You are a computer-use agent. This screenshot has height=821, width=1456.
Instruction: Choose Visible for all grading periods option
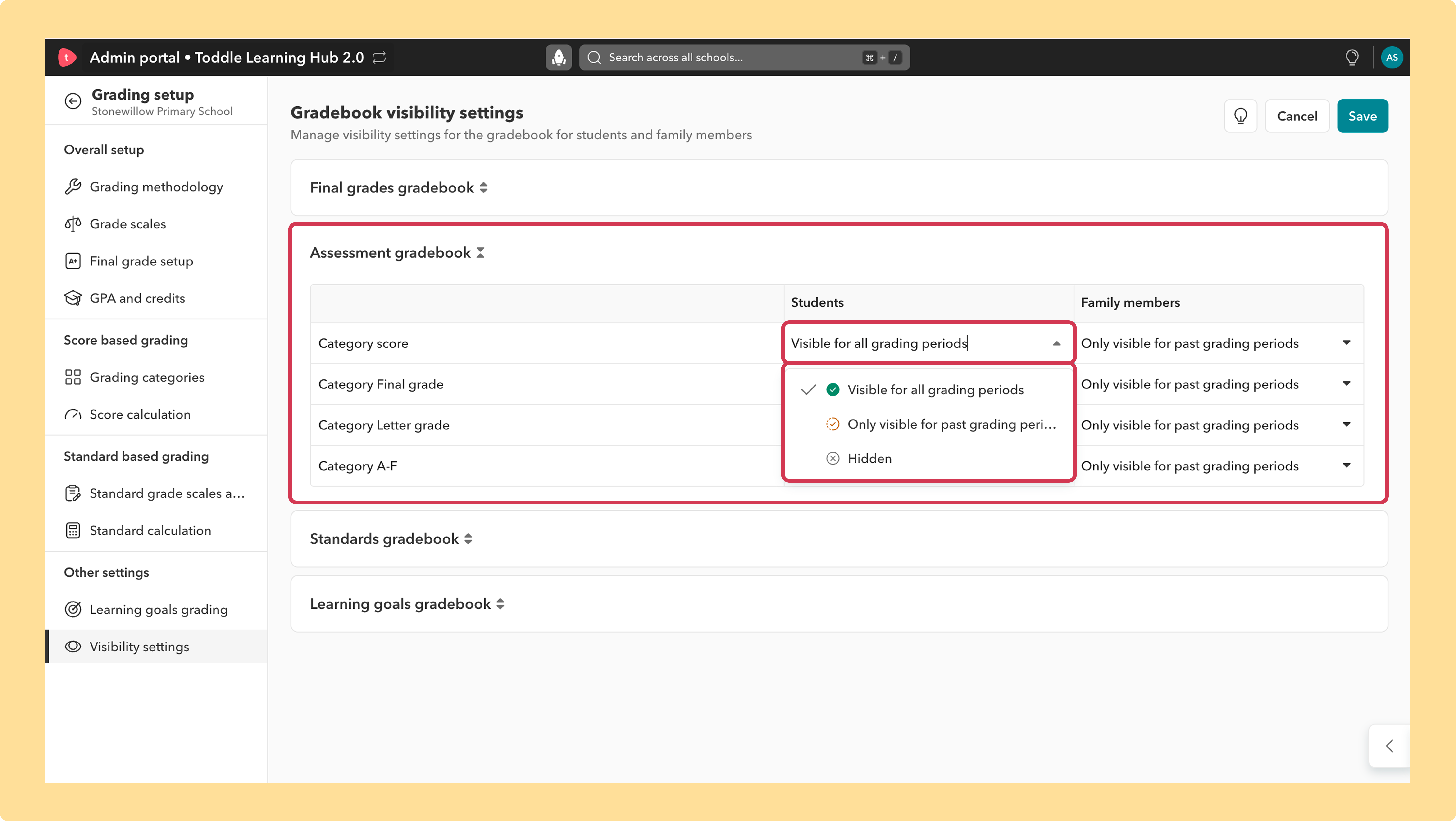coord(929,390)
